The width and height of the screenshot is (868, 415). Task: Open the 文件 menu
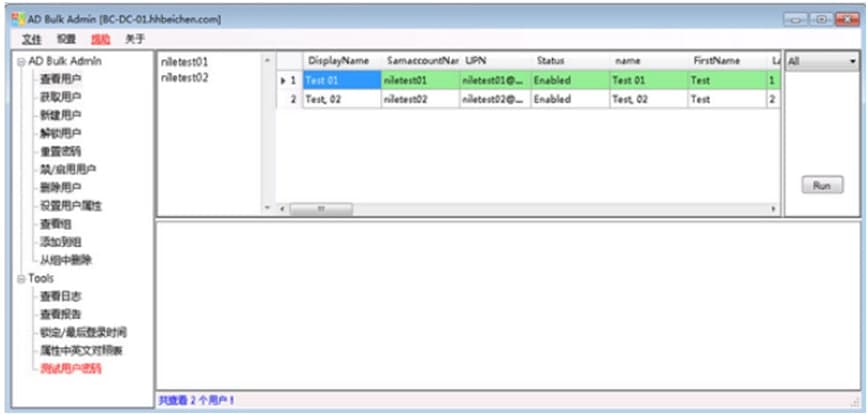pos(32,39)
